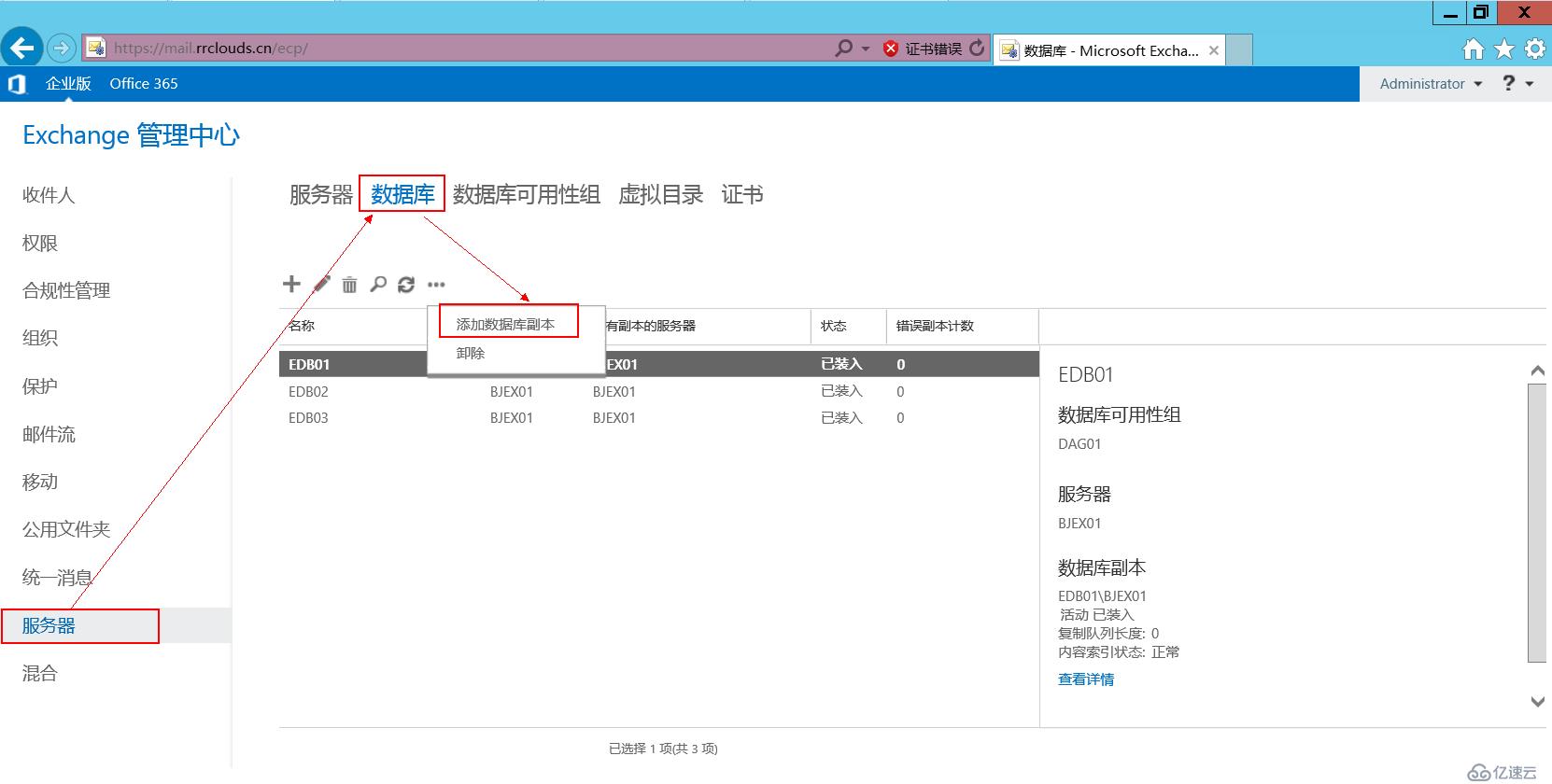
Task: Open 合规性管理 in the left navigation
Action: pos(66,290)
